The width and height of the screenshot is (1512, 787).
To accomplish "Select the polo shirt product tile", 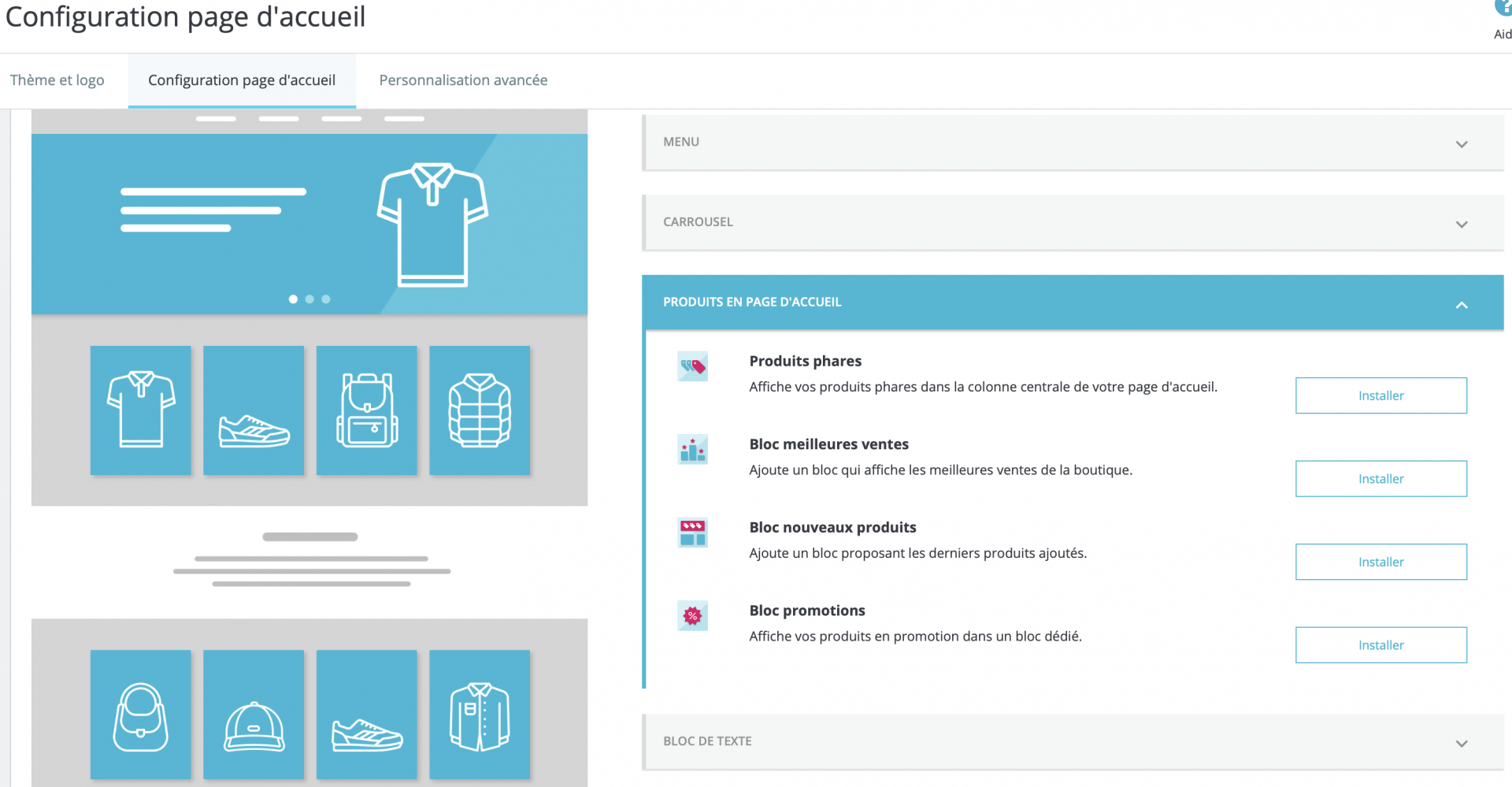I will [x=141, y=410].
